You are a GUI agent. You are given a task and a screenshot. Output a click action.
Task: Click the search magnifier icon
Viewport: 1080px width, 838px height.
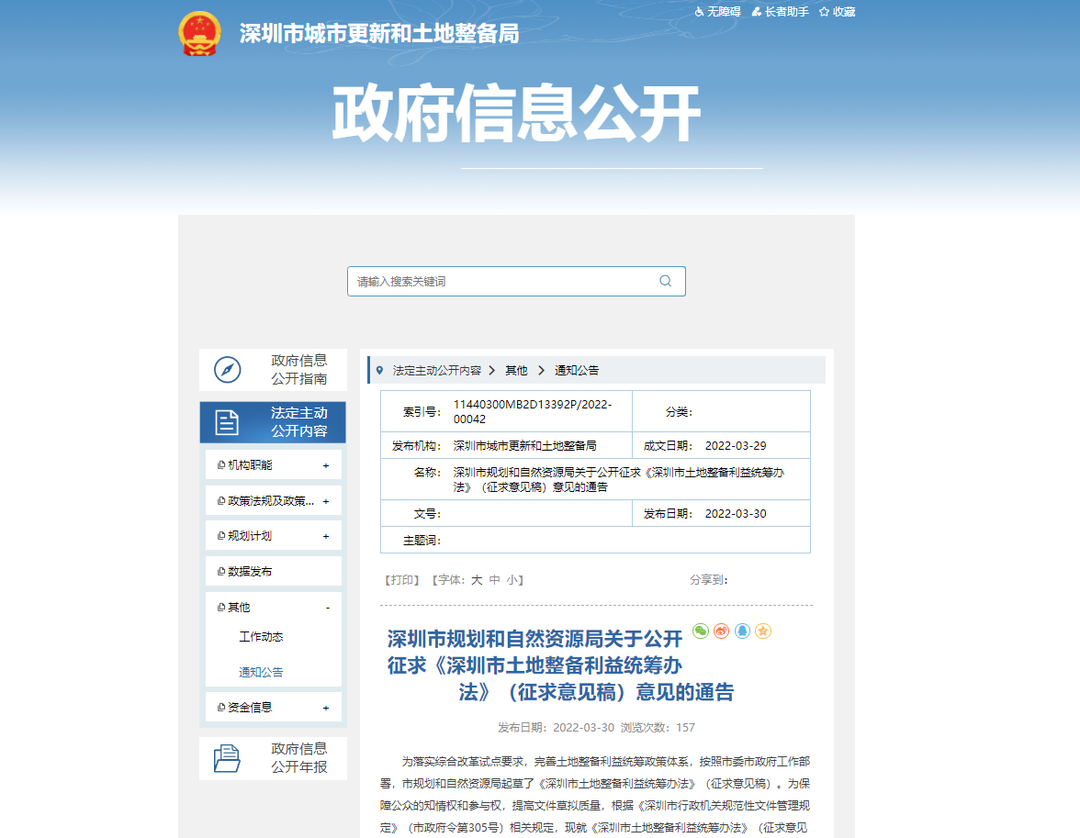(665, 281)
